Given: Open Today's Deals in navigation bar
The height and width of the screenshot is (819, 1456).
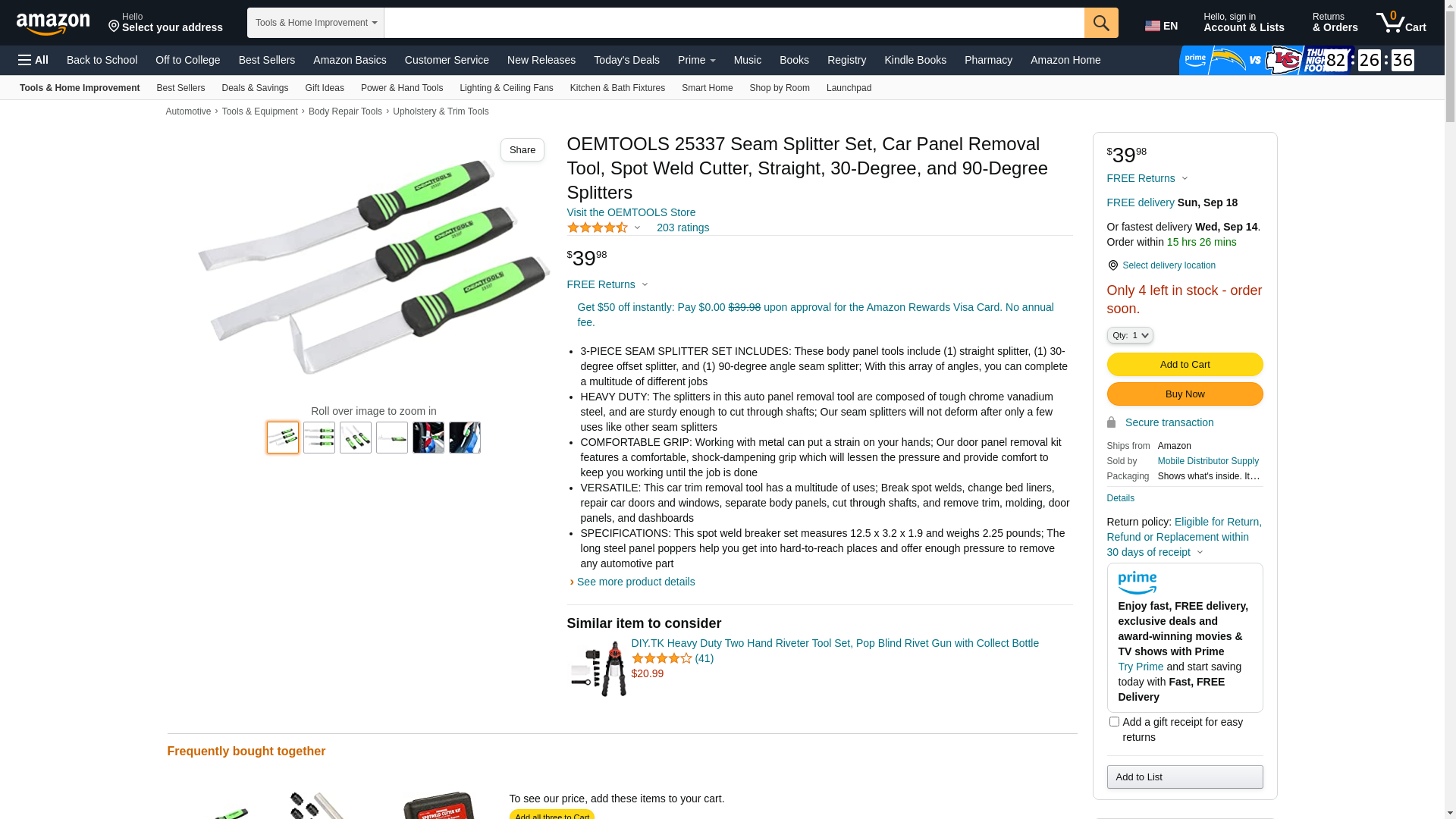Looking at the screenshot, I should [626, 60].
